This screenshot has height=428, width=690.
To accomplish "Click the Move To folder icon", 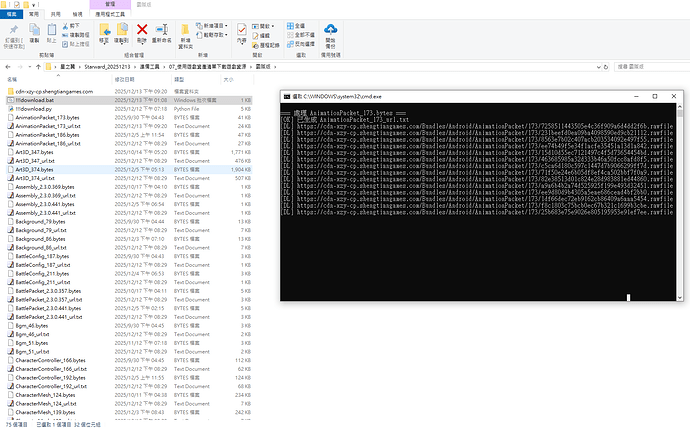I will coord(102,31).
